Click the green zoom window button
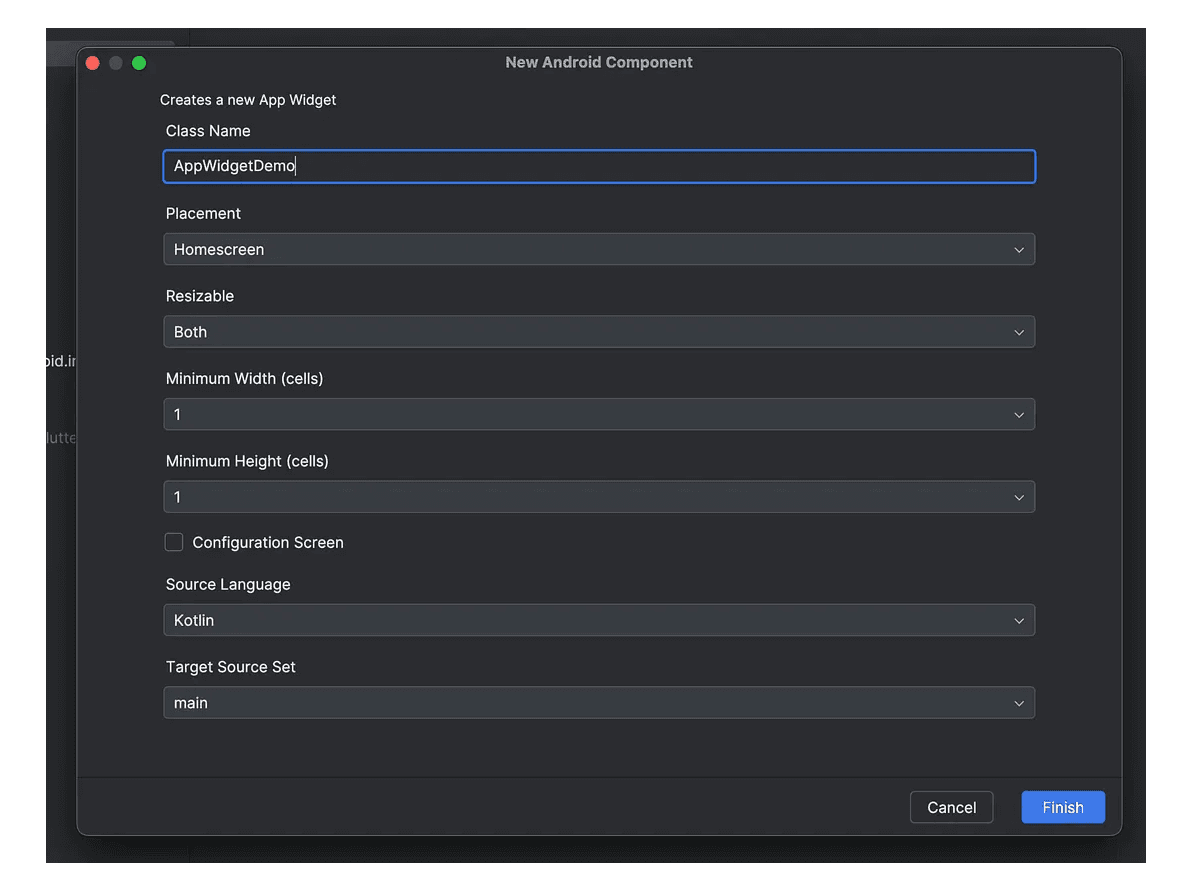The height and width of the screenshot is (892, 1192). pos(139,63)
